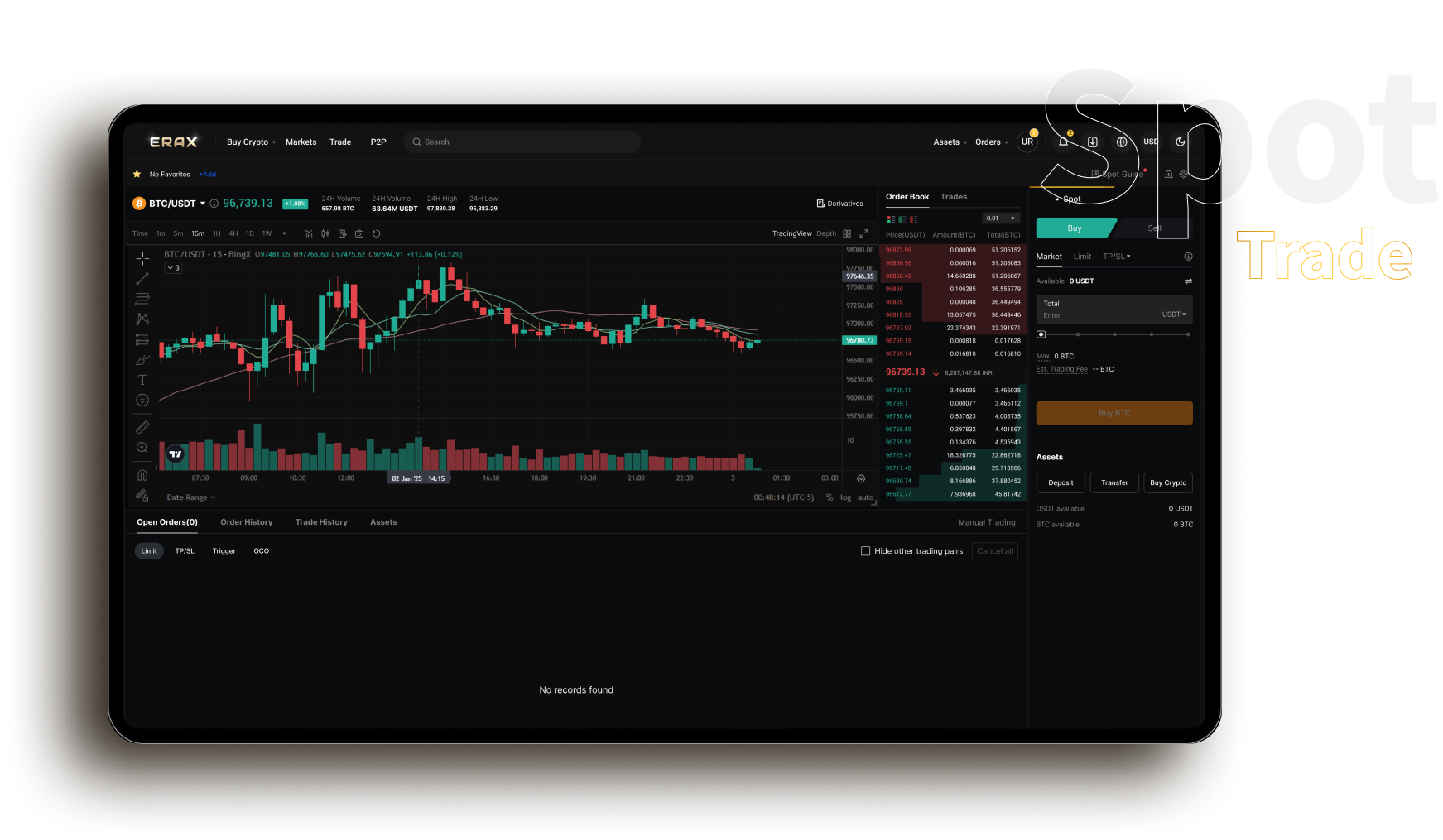Viewport: 1443px width, 840px height.
Task: Open the notifications bell
Action: click(x=1064, y=142)
